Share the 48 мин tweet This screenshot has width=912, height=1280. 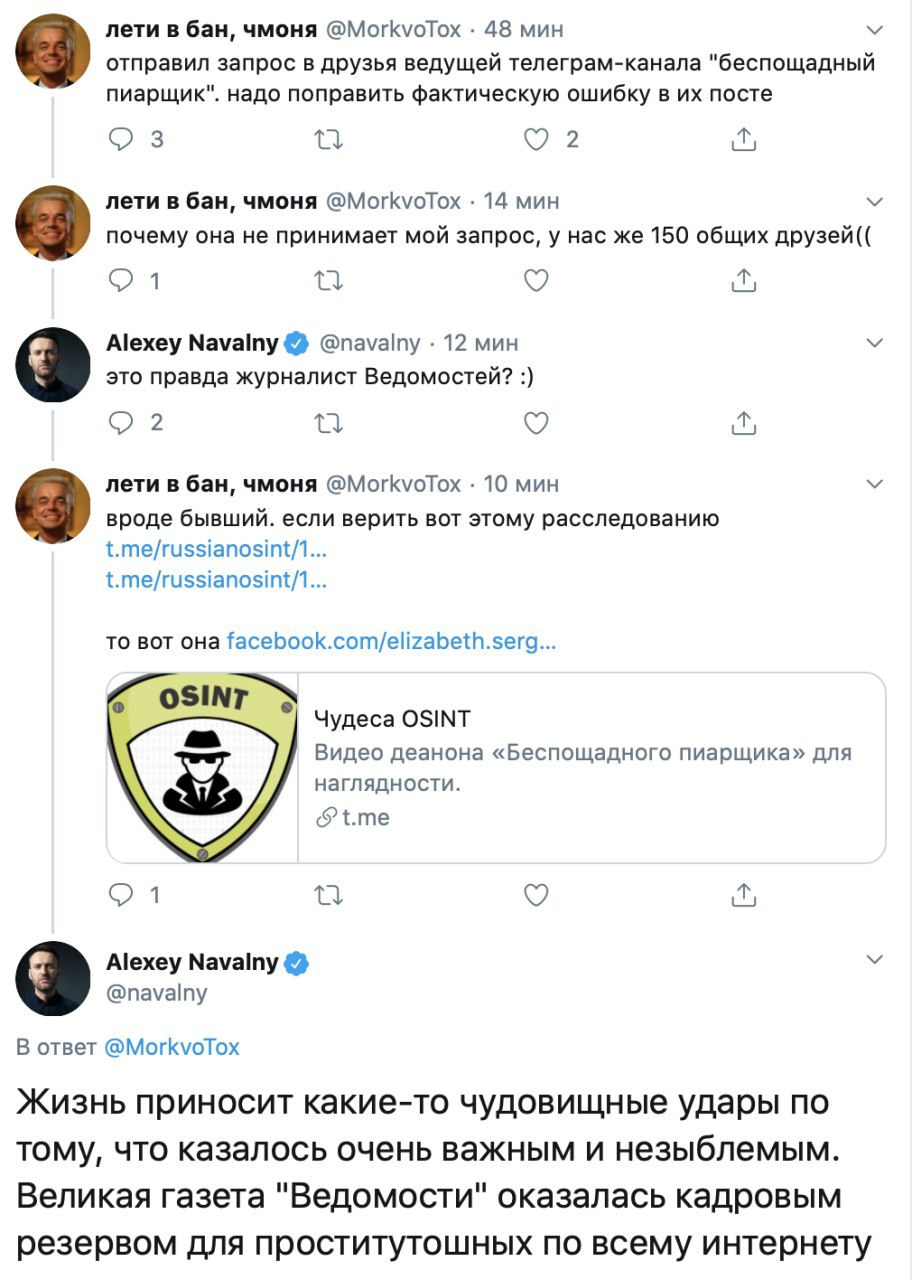tap(744, 140)
